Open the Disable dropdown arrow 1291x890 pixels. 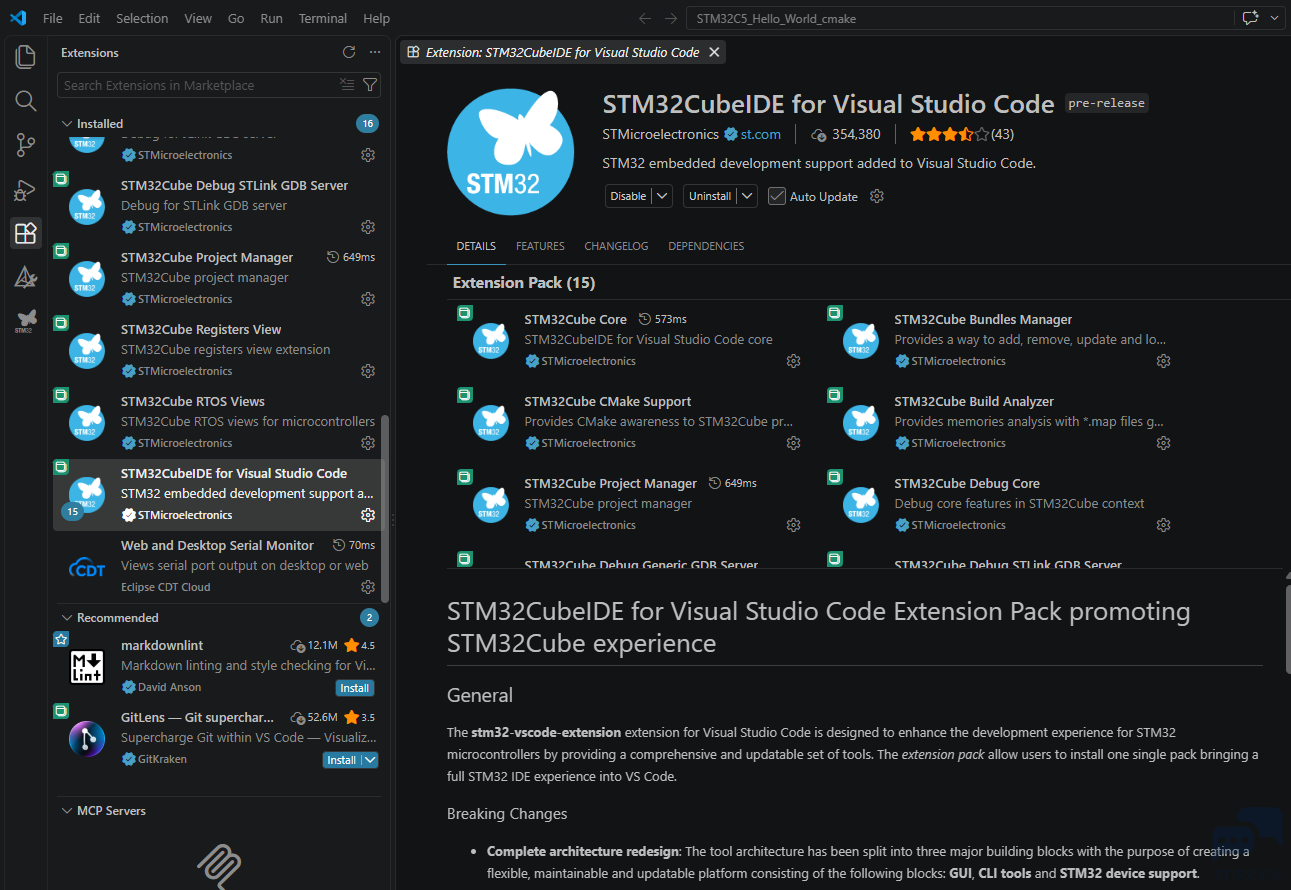tap(662, 196)
